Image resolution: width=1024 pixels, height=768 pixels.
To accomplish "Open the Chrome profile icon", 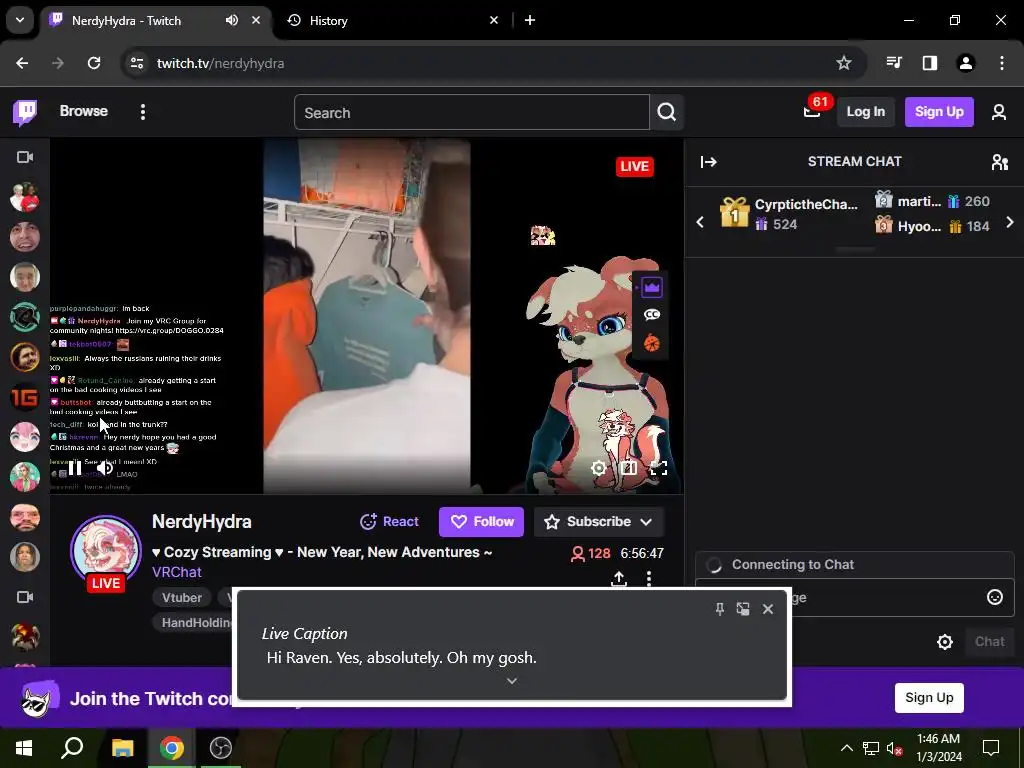I will click(x=966, y=63).
